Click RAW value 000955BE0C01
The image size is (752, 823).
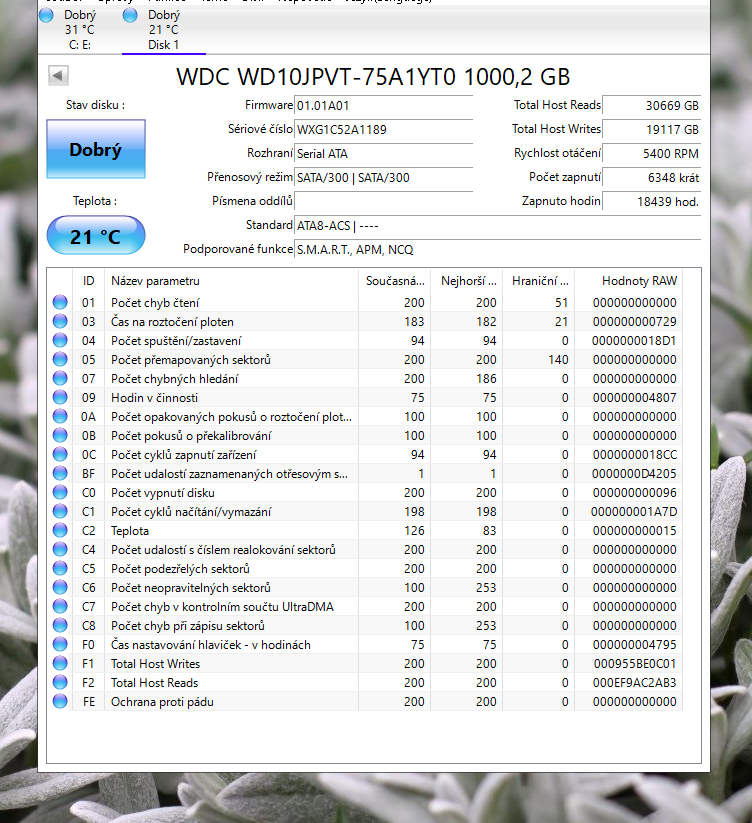pyautogui.click(x=635, y=664)
